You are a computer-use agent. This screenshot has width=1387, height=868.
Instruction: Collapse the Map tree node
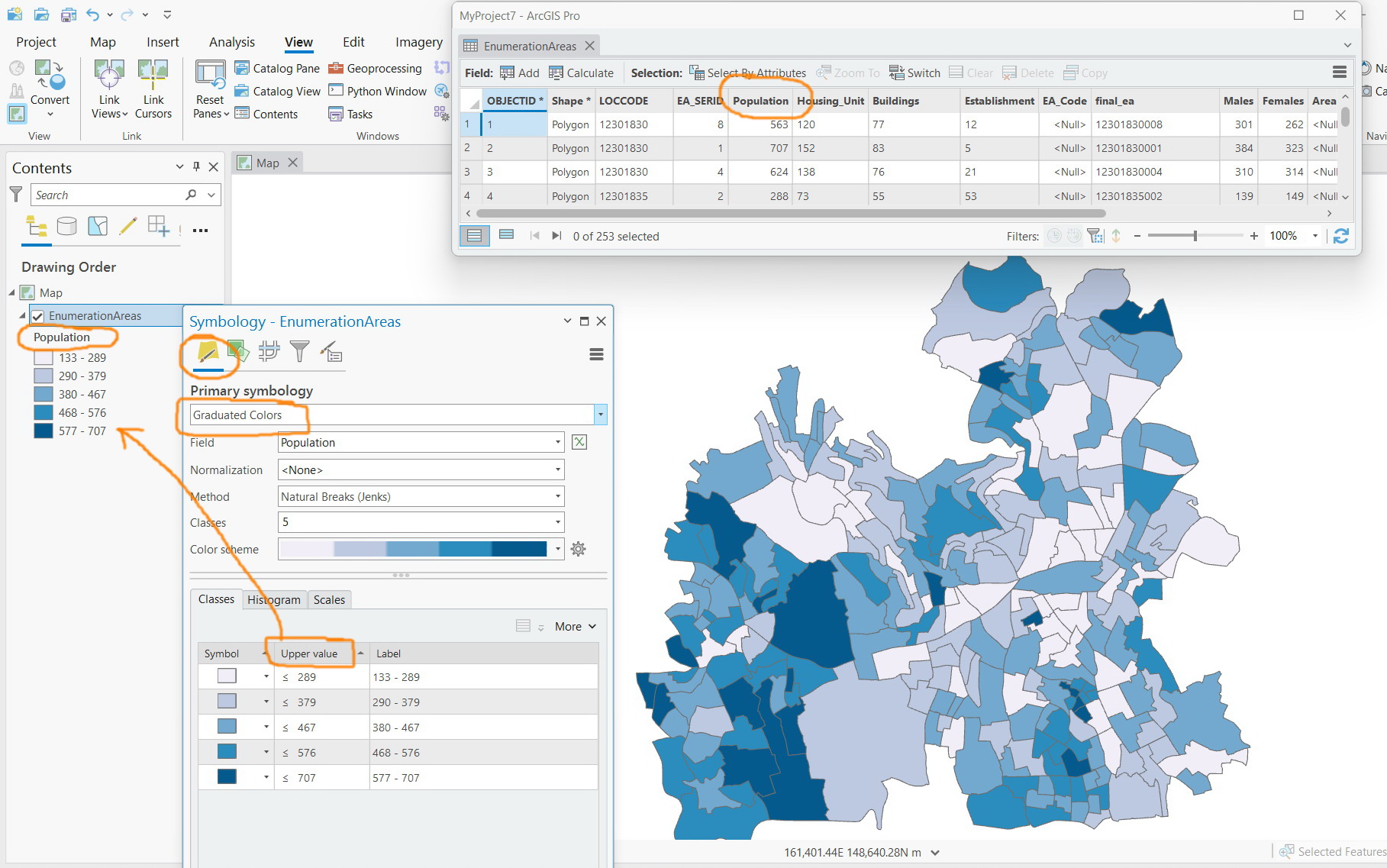pyautogui.click(x=12, y=292)
